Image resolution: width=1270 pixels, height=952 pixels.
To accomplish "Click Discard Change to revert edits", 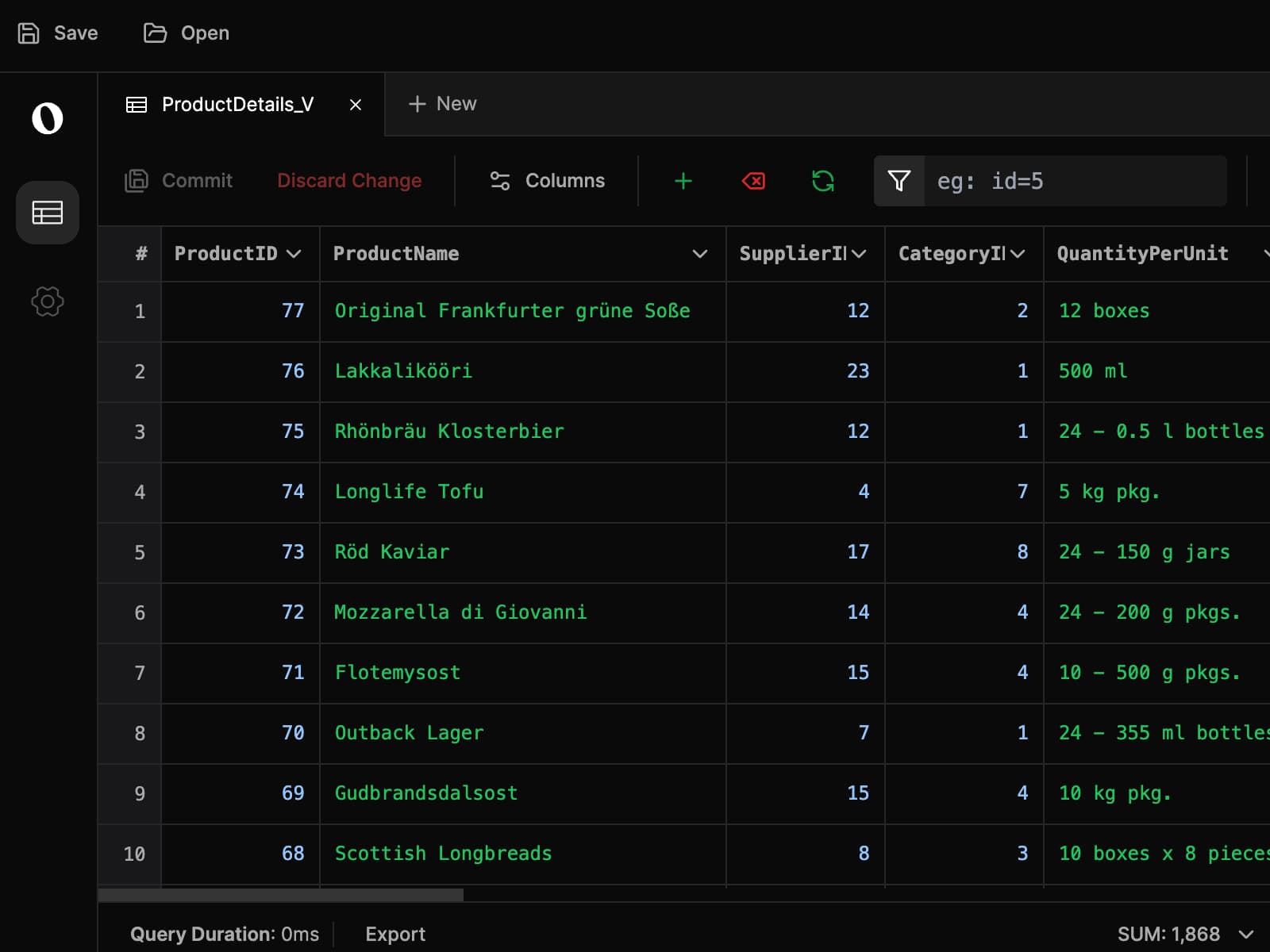I will point(348,181).
